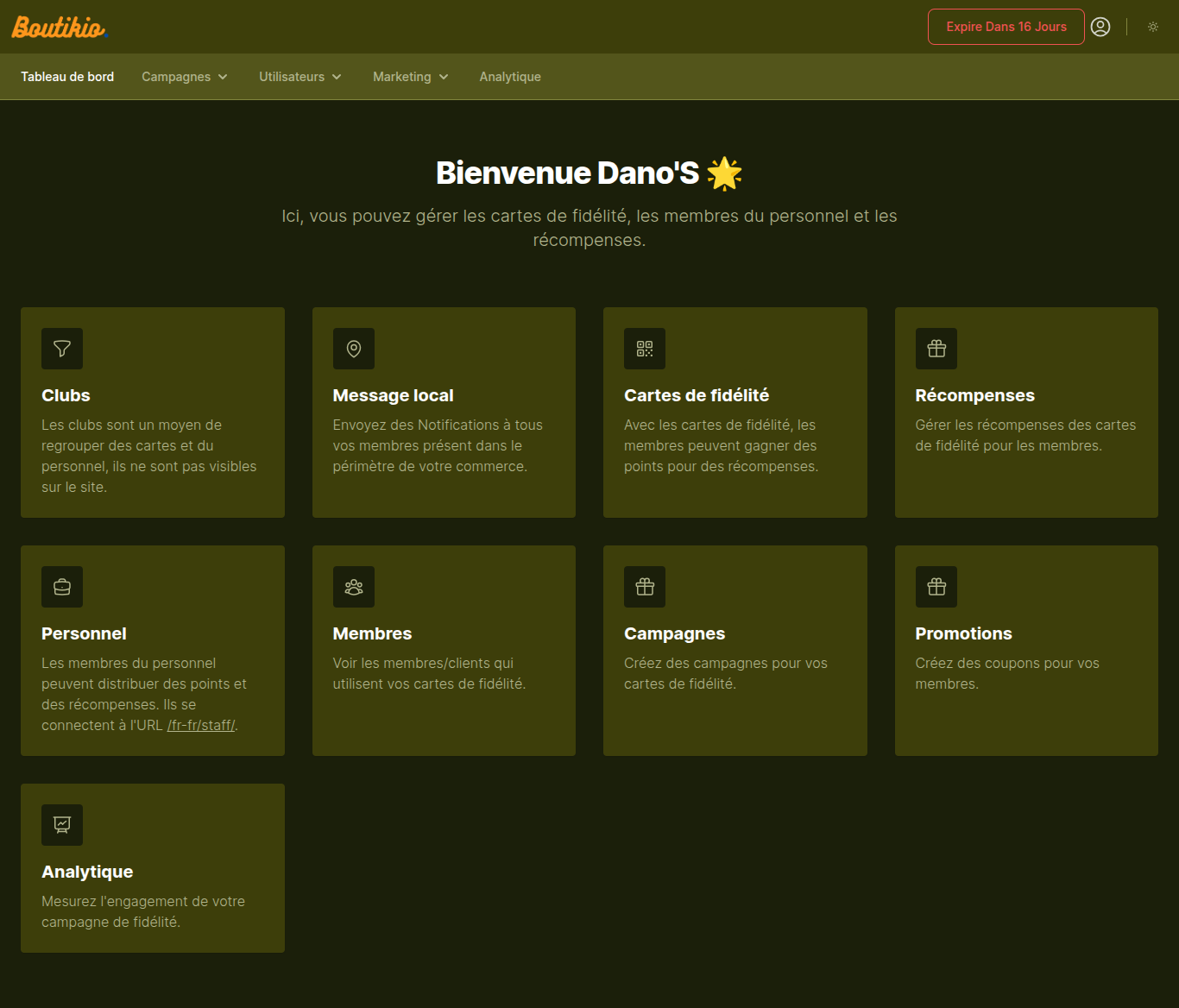Click the Récompenses gift icon
1179x1008 pixels.
pyautogui.click(x=936, y=349)
